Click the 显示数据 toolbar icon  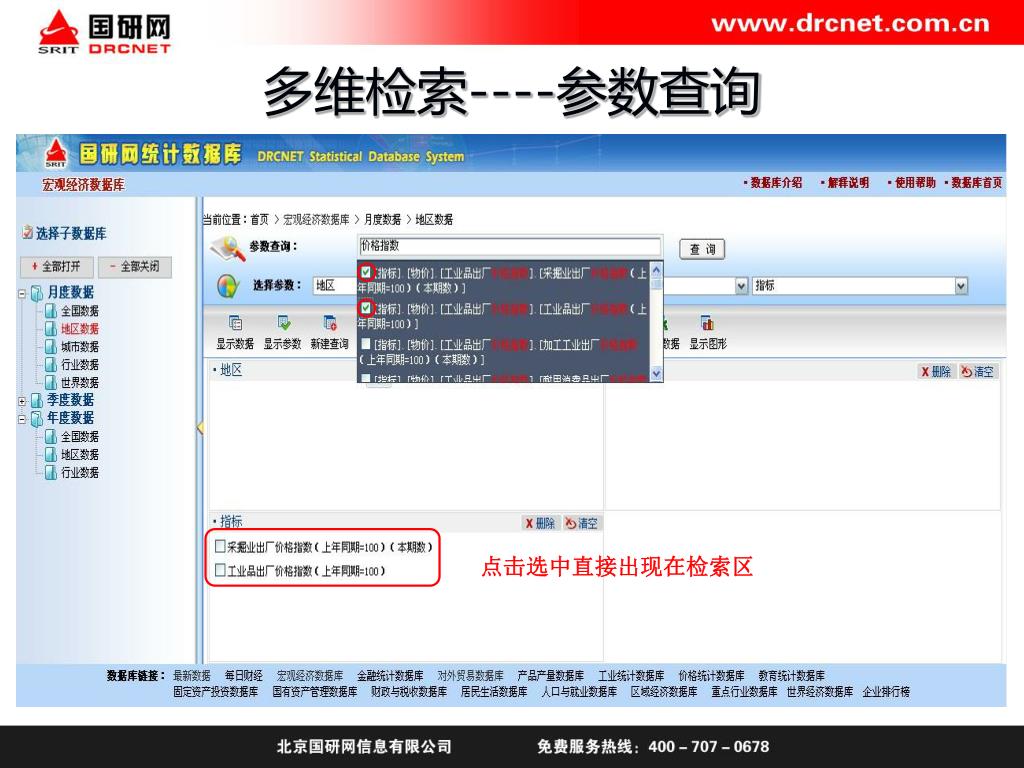tap(235, 323)
